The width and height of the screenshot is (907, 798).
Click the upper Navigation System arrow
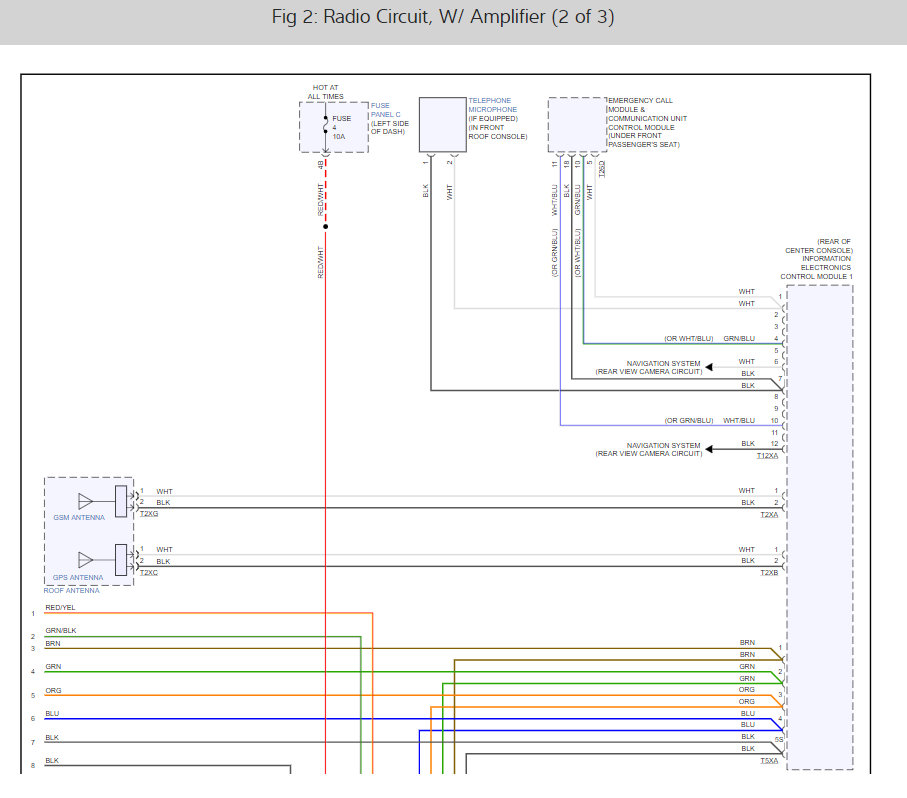coord(709,367)
